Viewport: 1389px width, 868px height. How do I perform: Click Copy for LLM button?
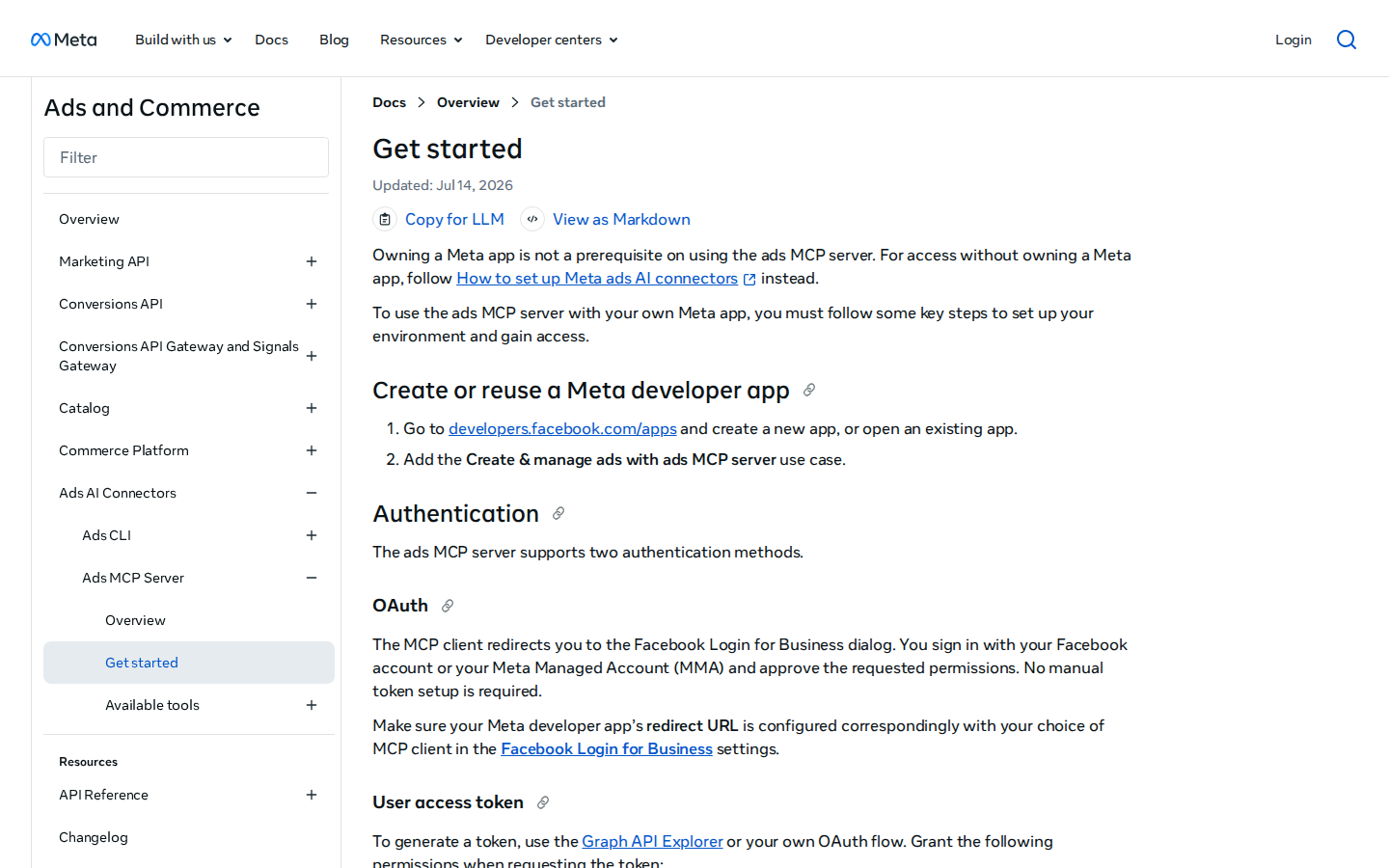pos(439,219)
